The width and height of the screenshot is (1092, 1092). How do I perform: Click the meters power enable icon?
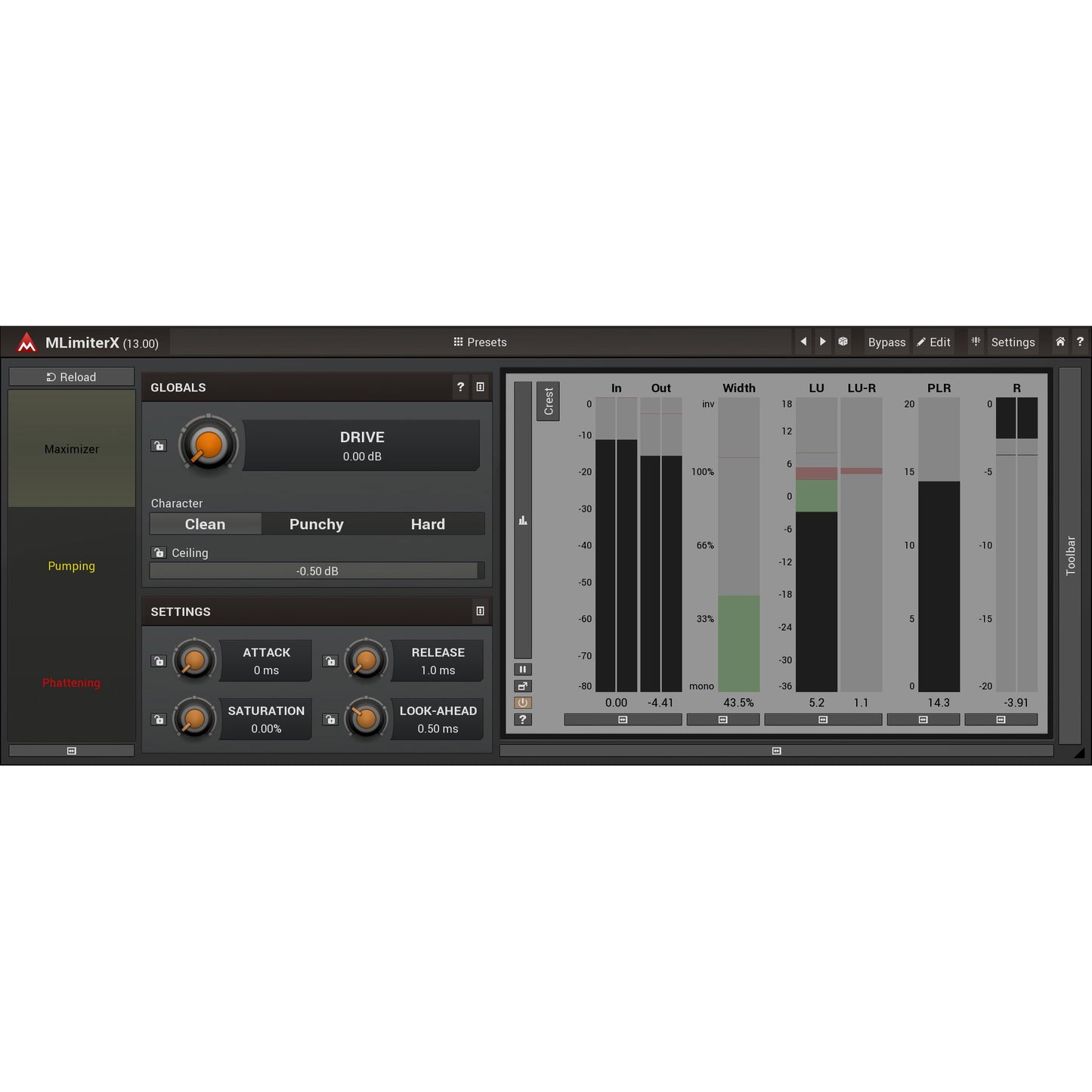[x=522, y=703]
